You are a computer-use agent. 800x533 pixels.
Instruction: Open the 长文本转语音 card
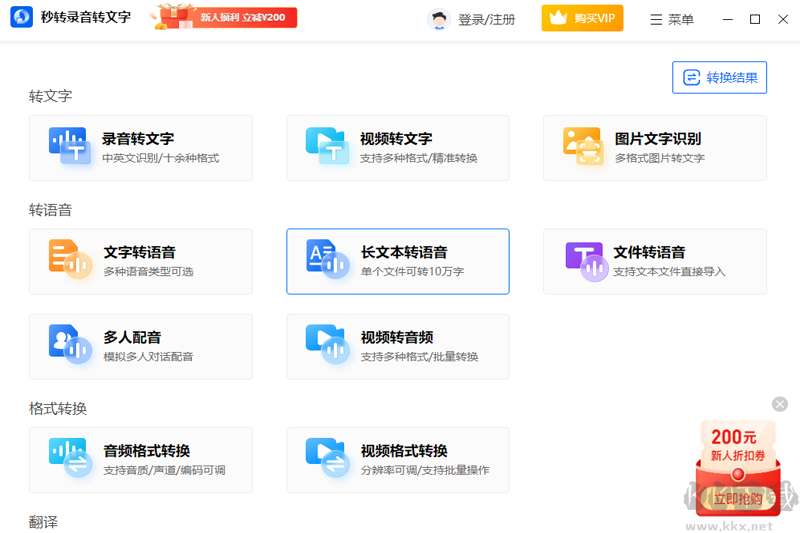click(397, 261)
